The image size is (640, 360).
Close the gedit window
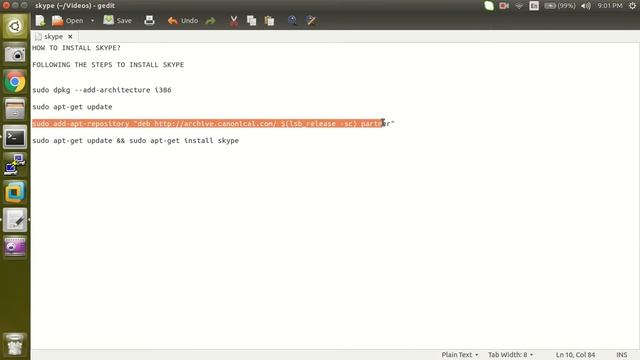click(6, 5)
